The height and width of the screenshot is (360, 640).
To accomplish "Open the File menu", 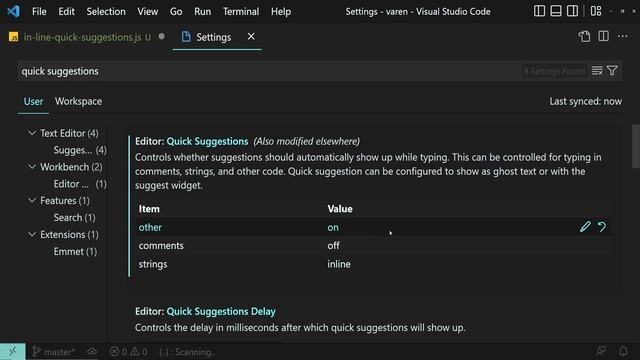I will coord(39,11).
